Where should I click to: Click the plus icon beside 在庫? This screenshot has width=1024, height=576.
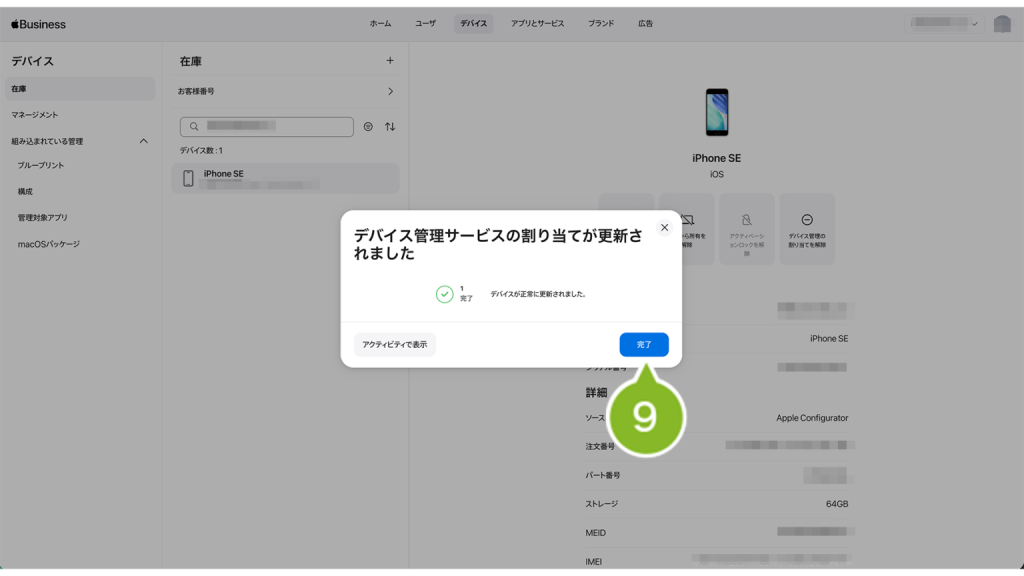pyautogui.click(x=390, y=61)
